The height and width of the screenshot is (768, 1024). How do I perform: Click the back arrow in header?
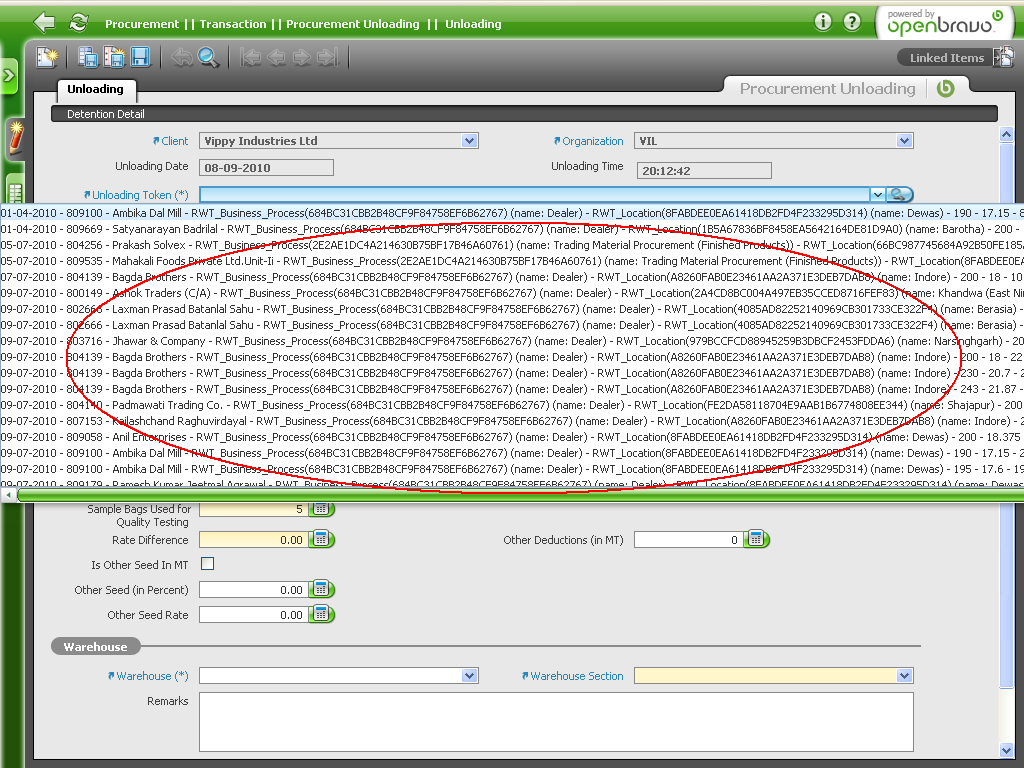(44, 22)
